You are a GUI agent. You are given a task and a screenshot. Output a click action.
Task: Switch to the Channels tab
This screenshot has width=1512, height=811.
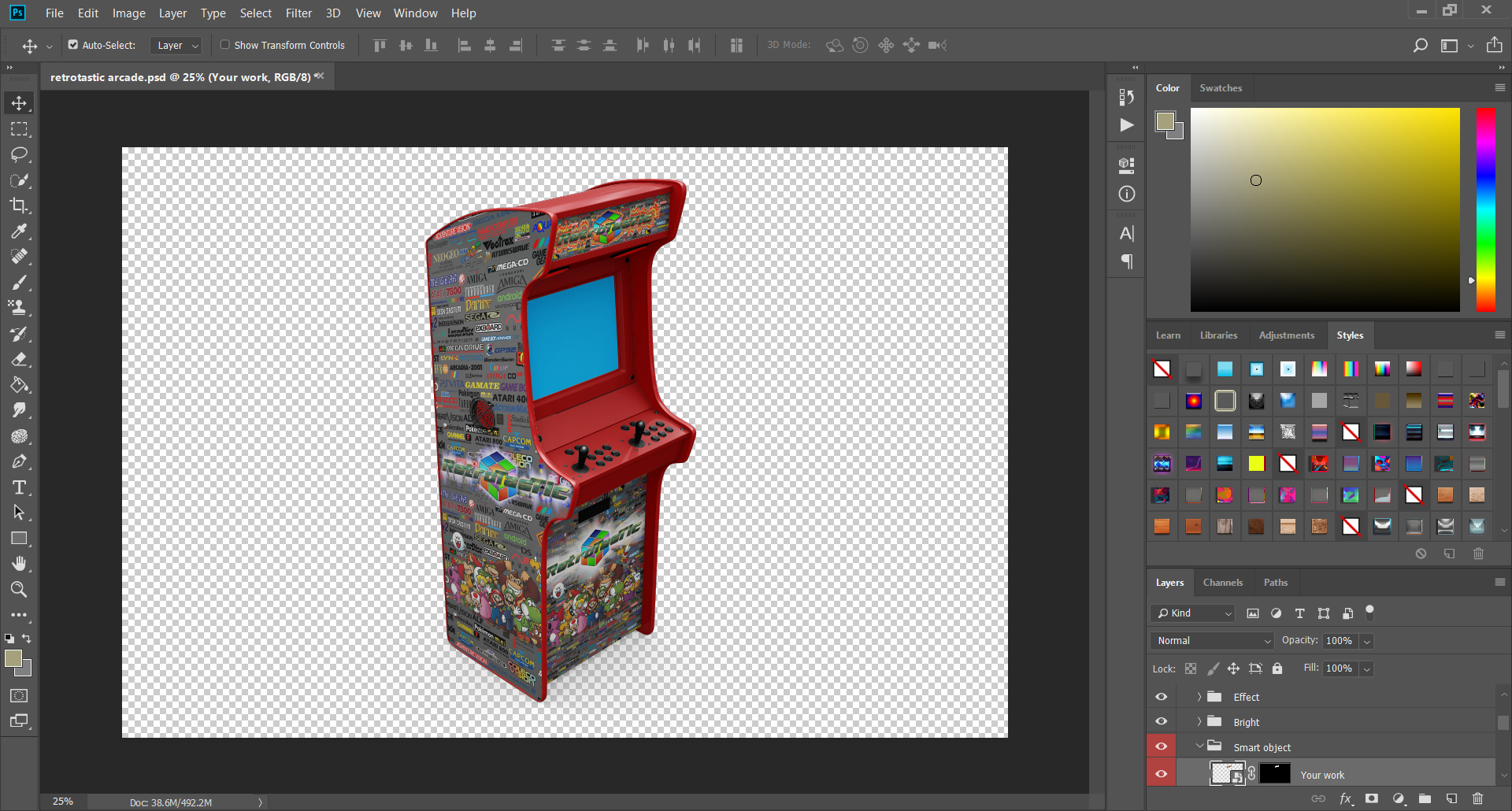coord(1222,583)
